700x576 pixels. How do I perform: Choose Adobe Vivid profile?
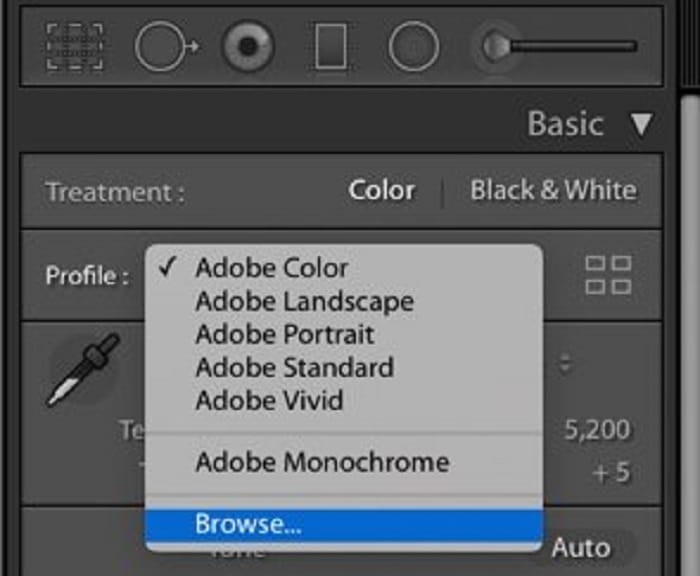tap(269, 400)
